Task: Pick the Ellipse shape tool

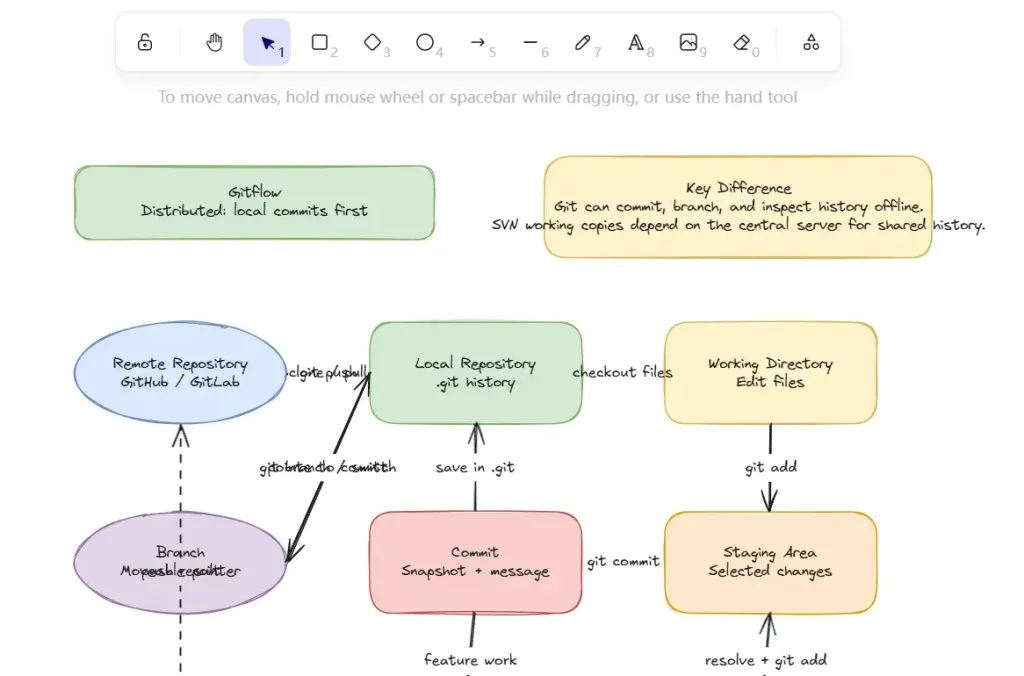Action: [425, 43]
